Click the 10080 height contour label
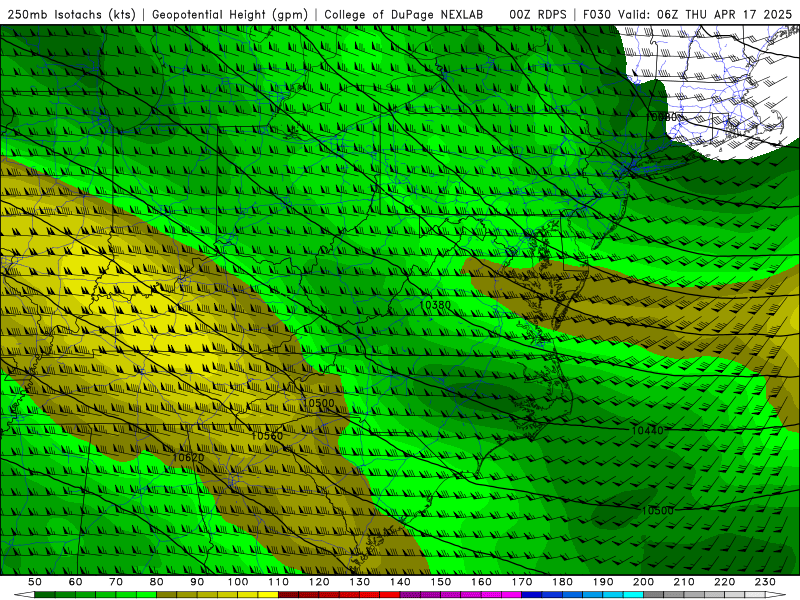The height and width of the screenshot is (600, 800). [x=661, y=117]
